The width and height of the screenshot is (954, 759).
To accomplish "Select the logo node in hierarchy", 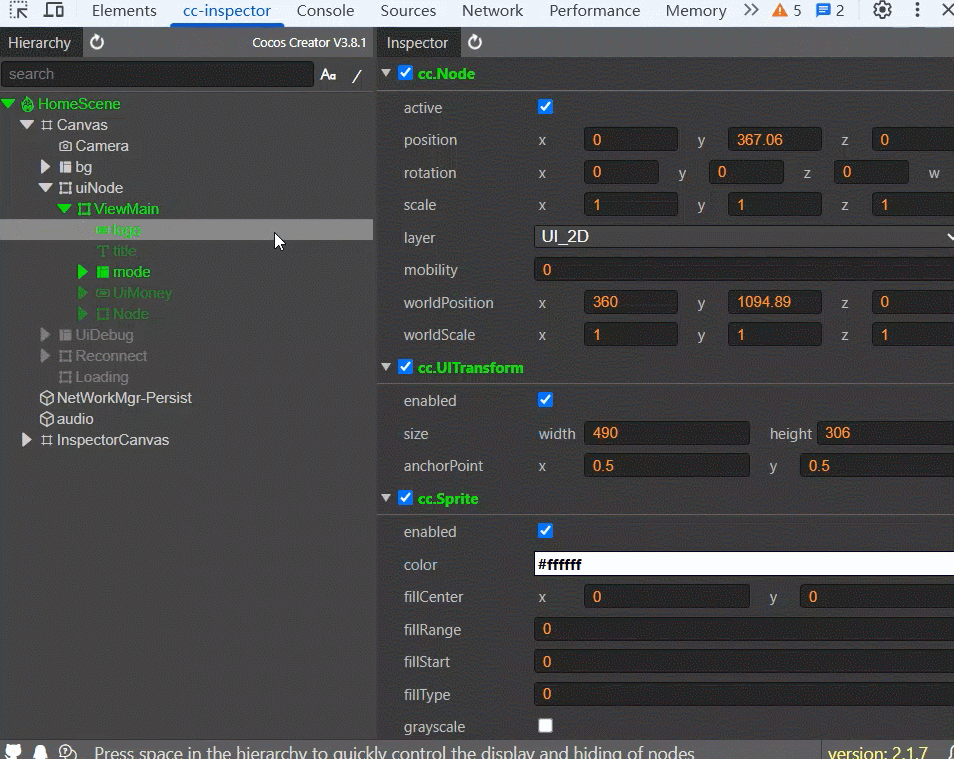I will (186, 229).
